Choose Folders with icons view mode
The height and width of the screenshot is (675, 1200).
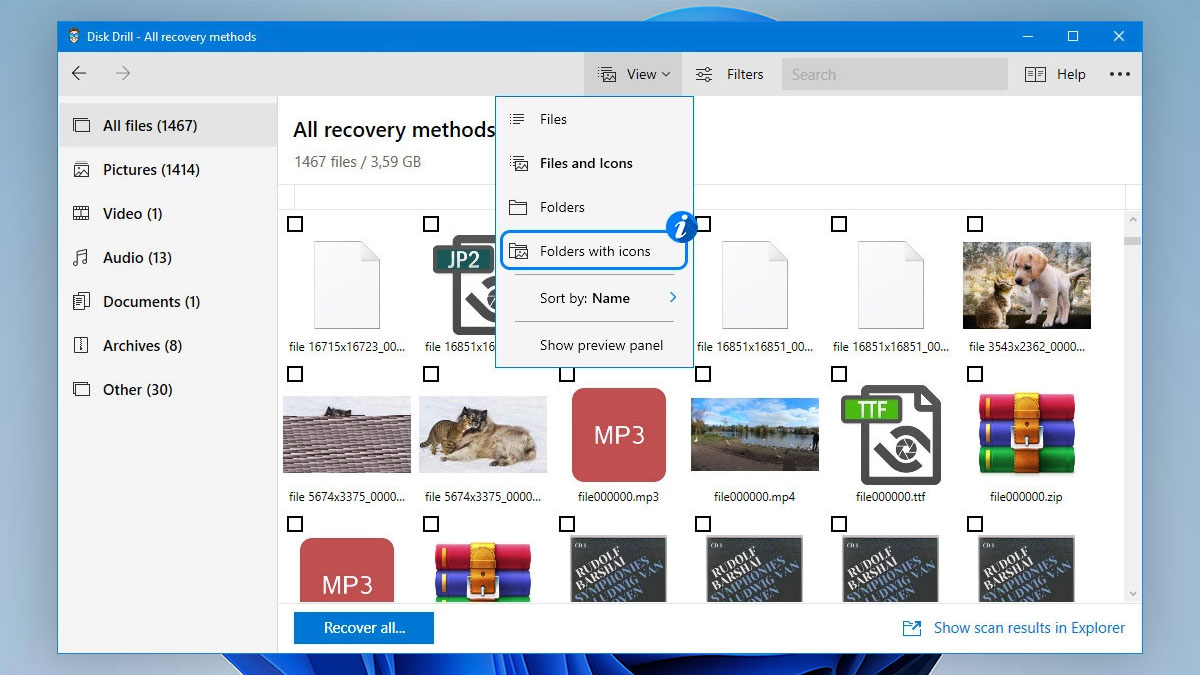click(x=594, y=251)
